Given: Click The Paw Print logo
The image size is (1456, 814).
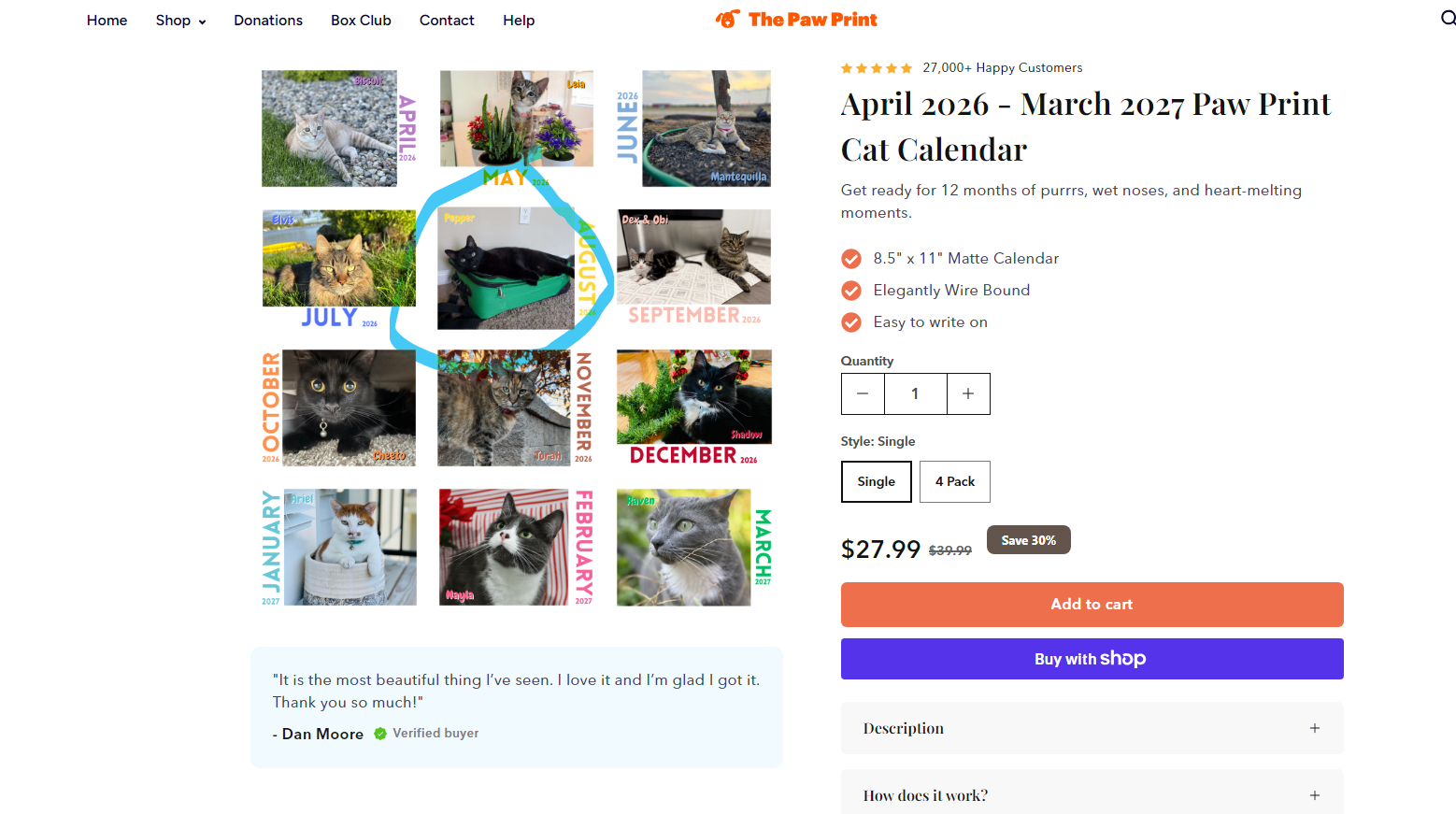Looking at the screenshot, I should [796, 20].
